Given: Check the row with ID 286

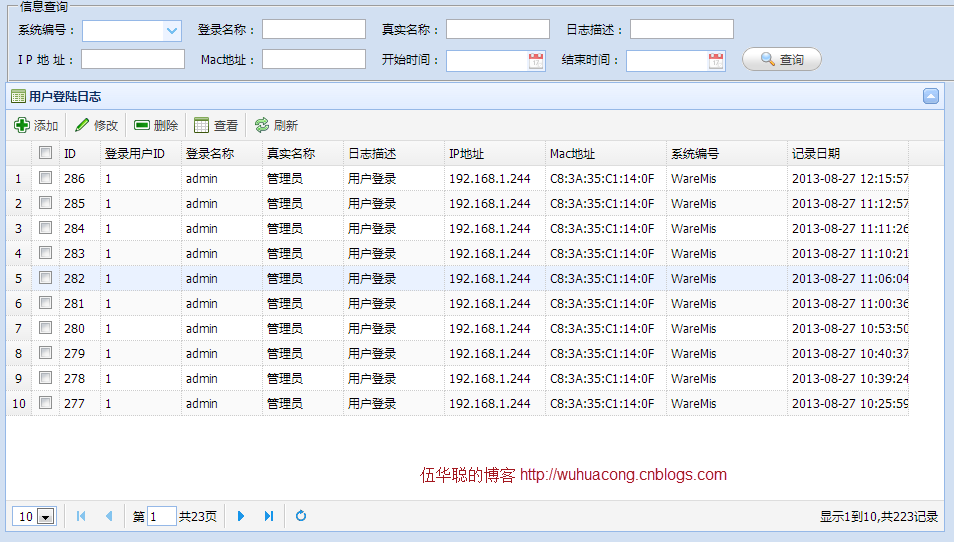Looking at the screenshot, I should 45,178.
